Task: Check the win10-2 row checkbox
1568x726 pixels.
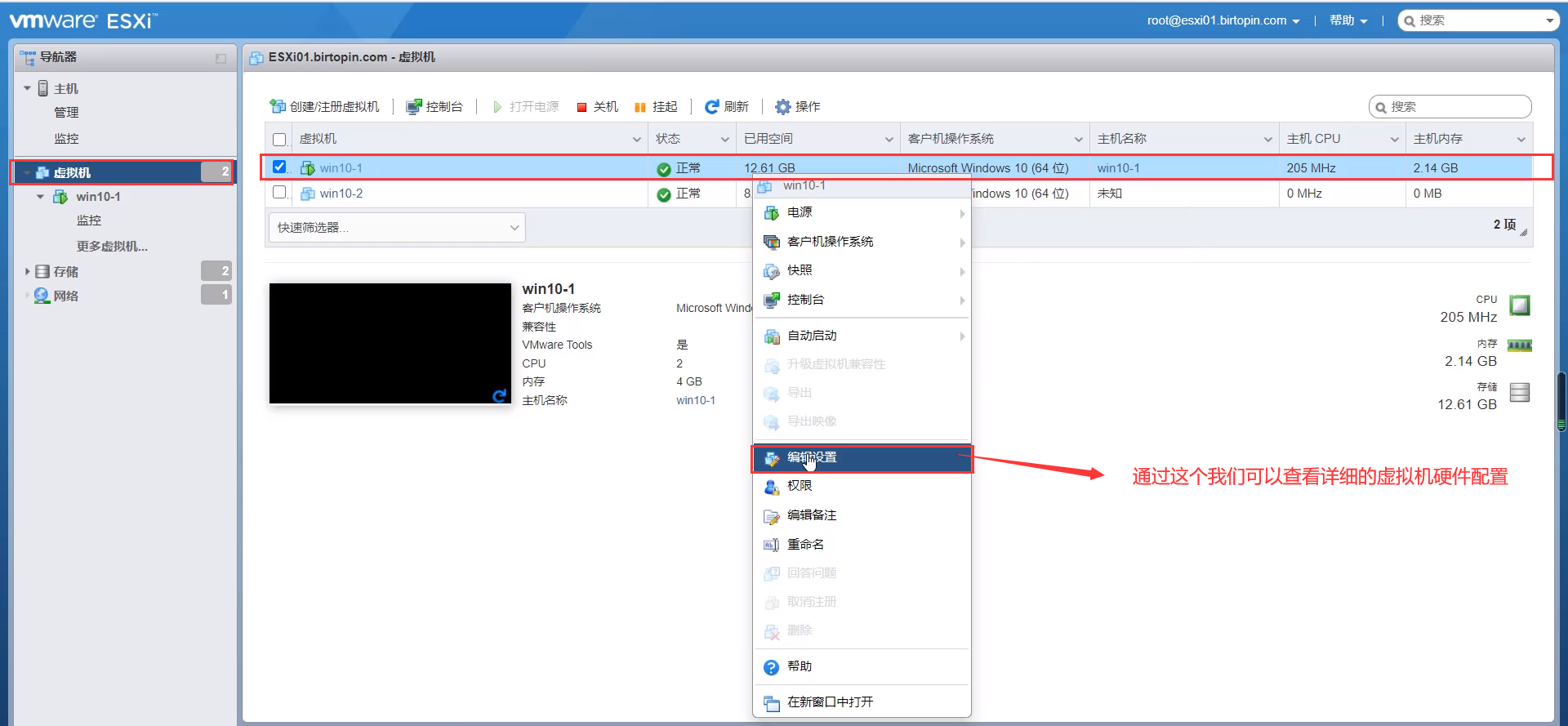Action: 279,192
